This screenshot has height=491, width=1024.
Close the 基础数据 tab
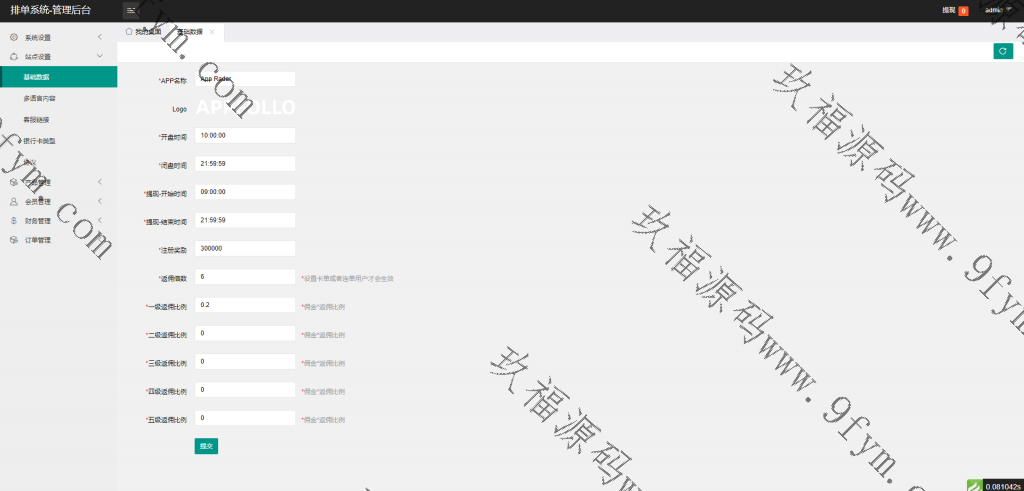[x=212, y=32]
